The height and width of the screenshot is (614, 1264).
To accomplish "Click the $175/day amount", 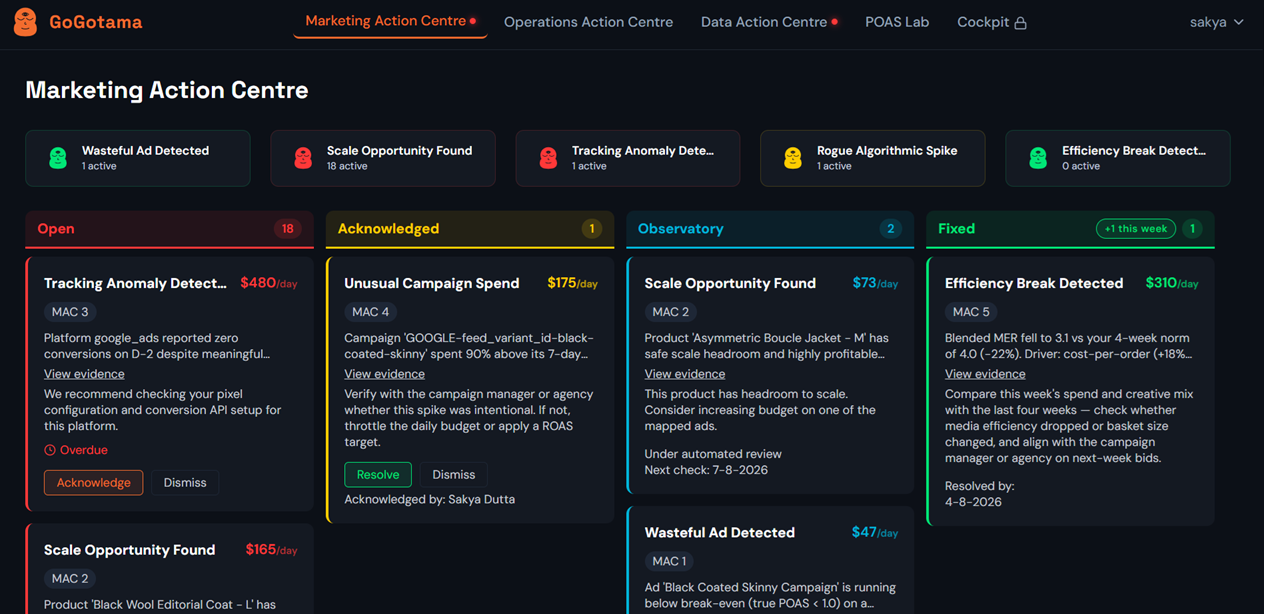I will pos(572,283).
